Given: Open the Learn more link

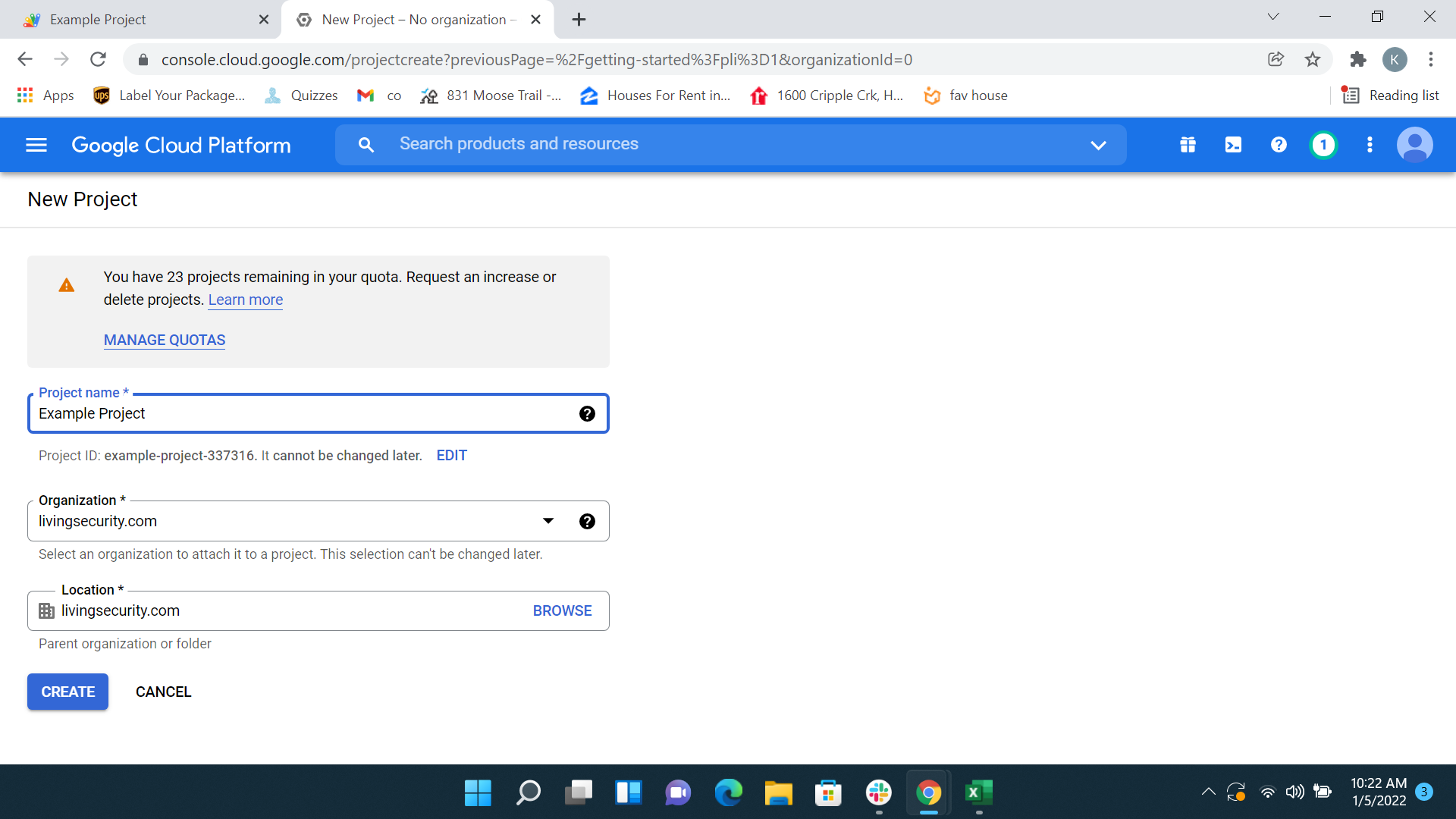Looking at the screenshot, I should point(246,300).
